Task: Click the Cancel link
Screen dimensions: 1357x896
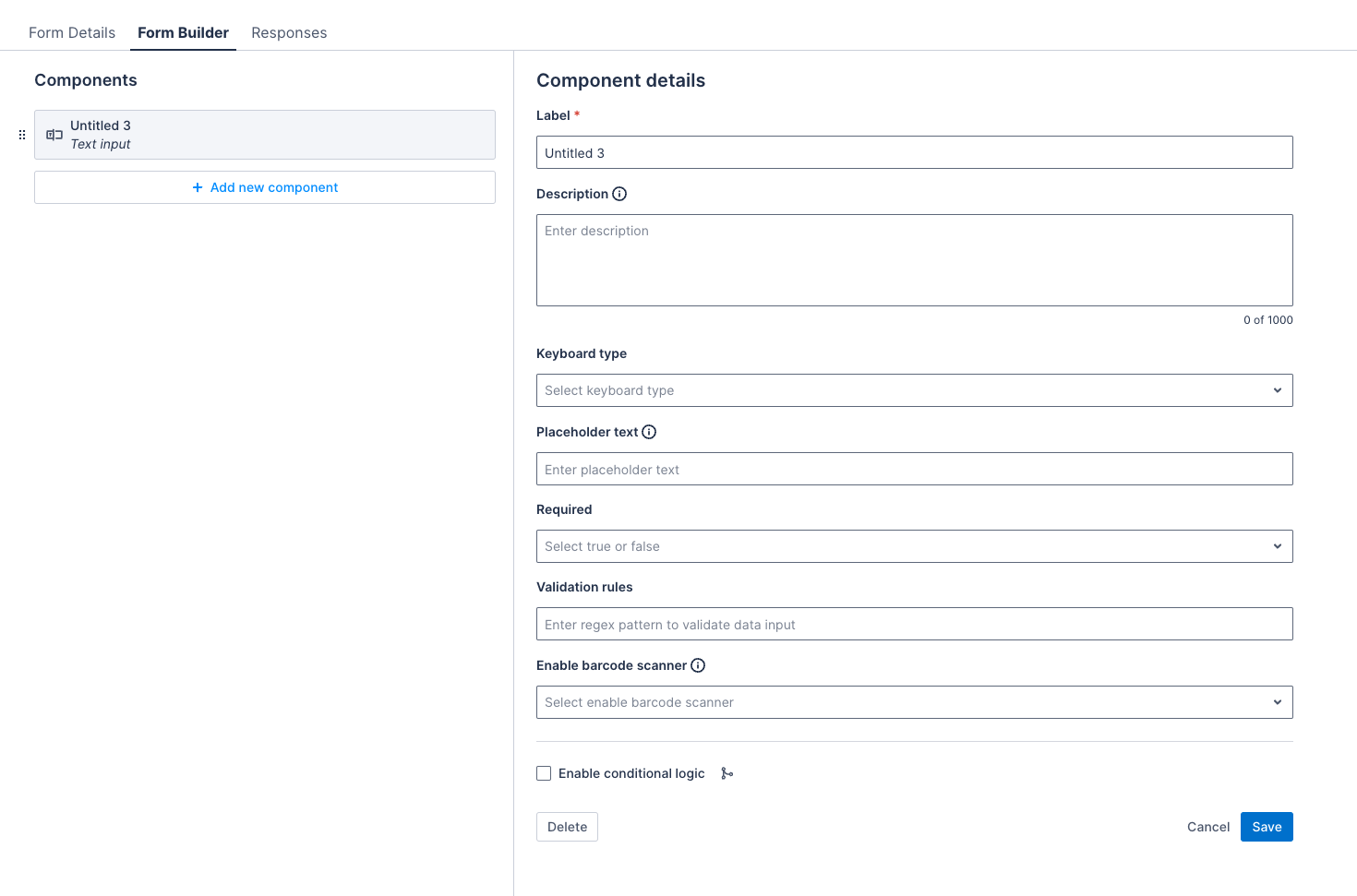Action: (x=1207, y=826)
